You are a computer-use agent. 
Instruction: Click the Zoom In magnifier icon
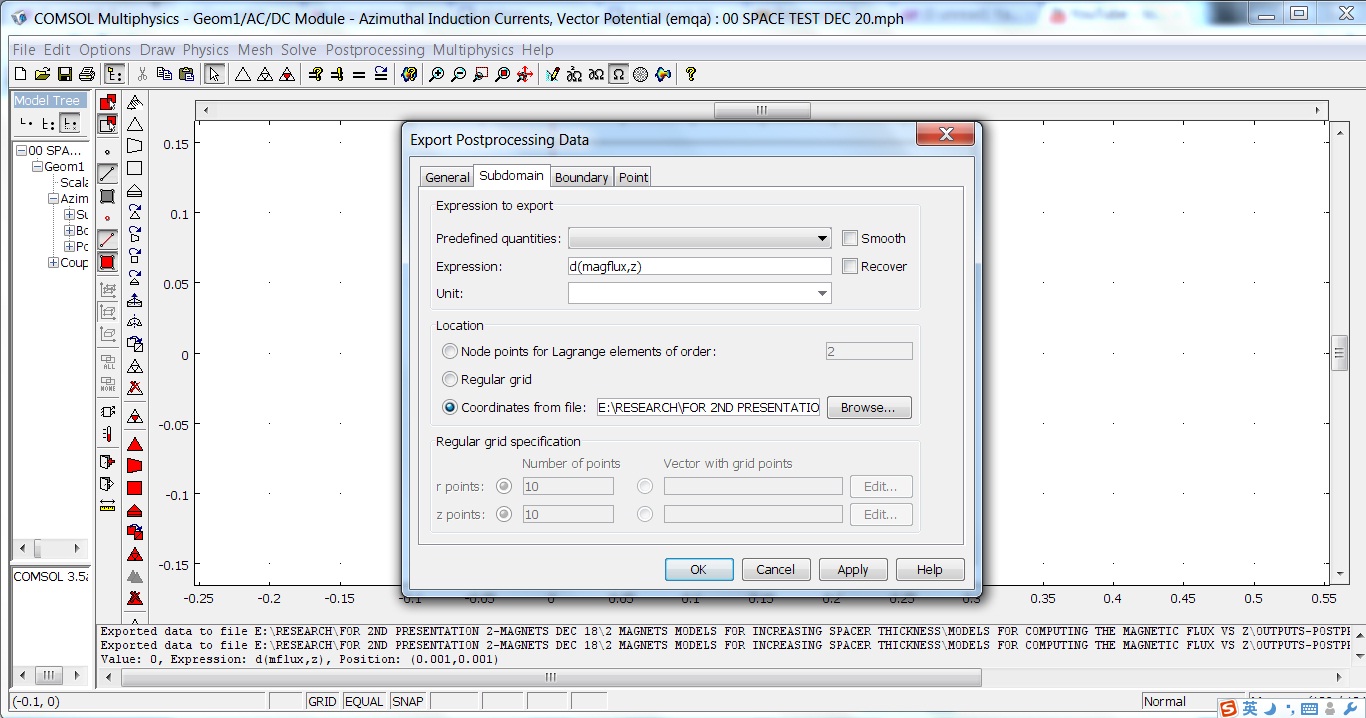(436, 74)
